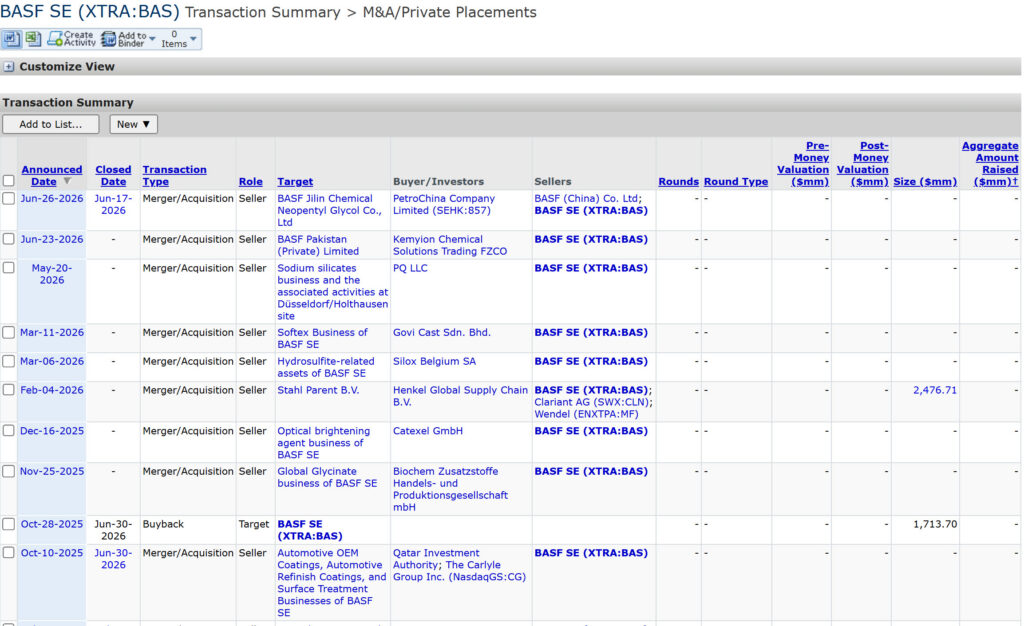Click the Announced Date sort arrow indicator
This screenshot has width=1024, height=626.
click(x=67, y=181)
